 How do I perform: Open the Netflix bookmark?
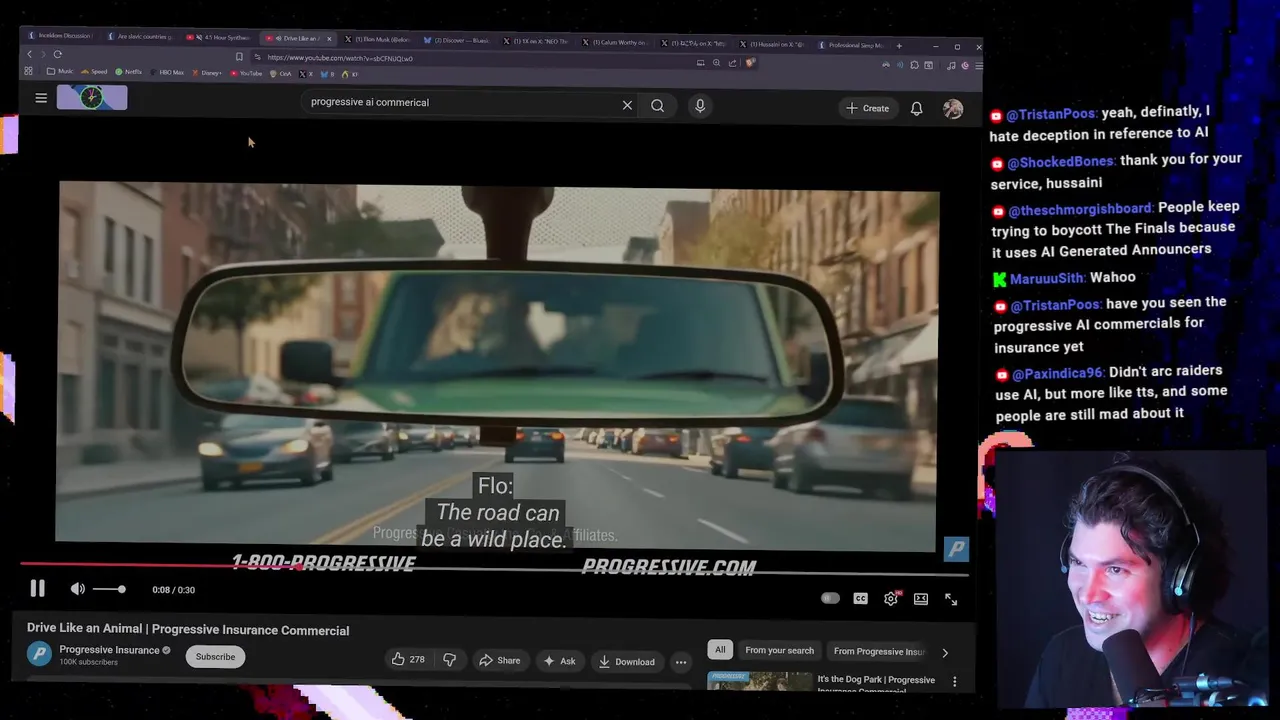pyautogui.click(x=128, y=72)
